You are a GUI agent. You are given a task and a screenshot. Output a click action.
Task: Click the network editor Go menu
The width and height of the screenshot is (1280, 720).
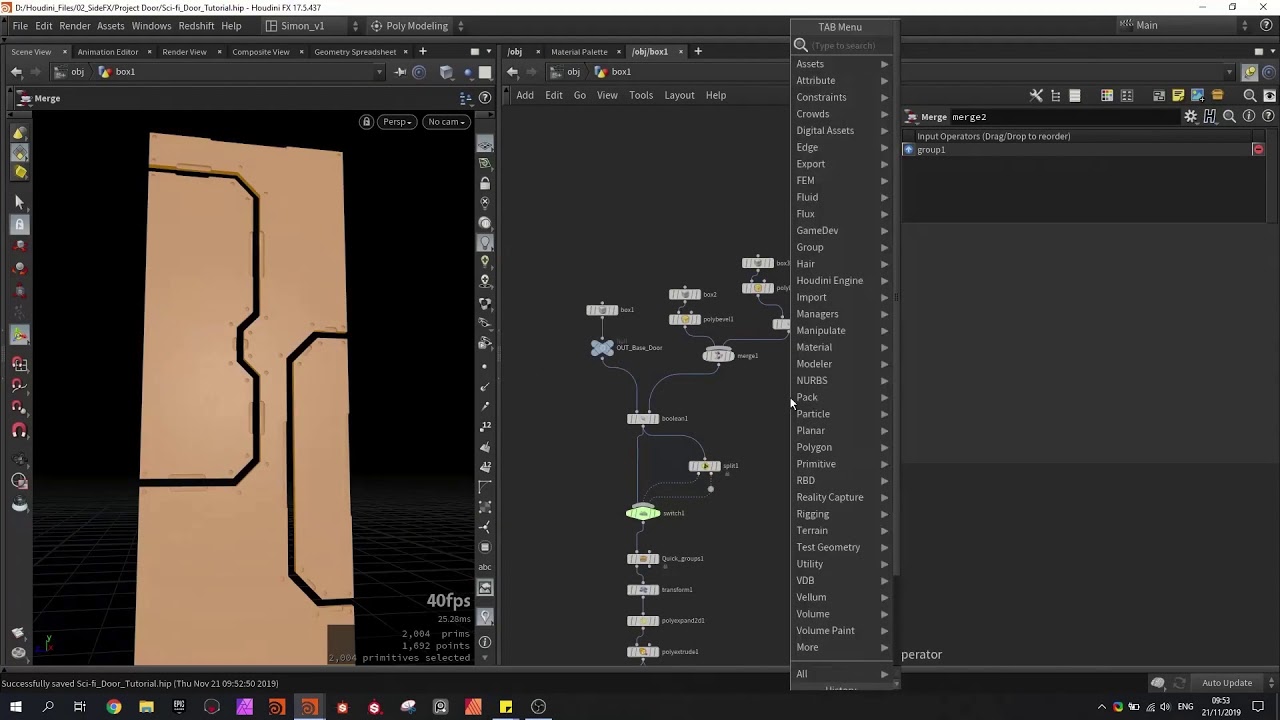pos(580,95)
